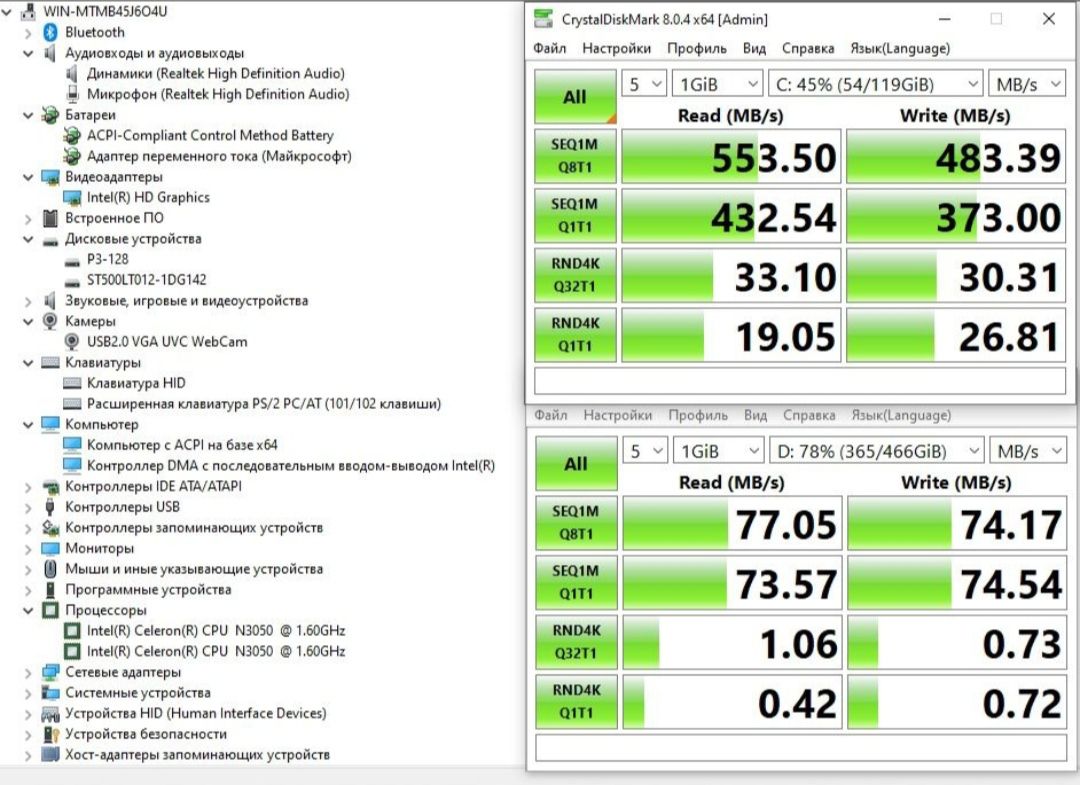Open the 1GiB test size dropdown in D: window
This screenshot has width=1080, height=785.
(x=718, y=451)
